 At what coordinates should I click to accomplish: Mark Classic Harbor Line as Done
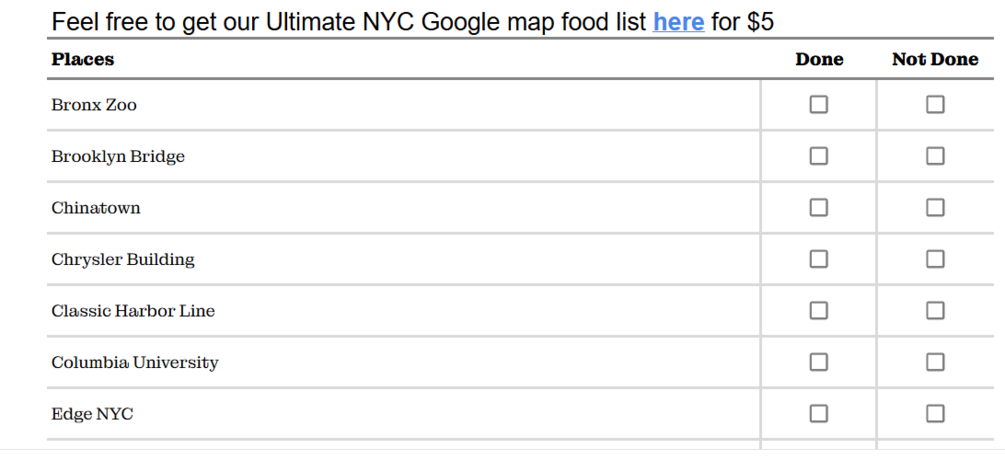point(818,311)
